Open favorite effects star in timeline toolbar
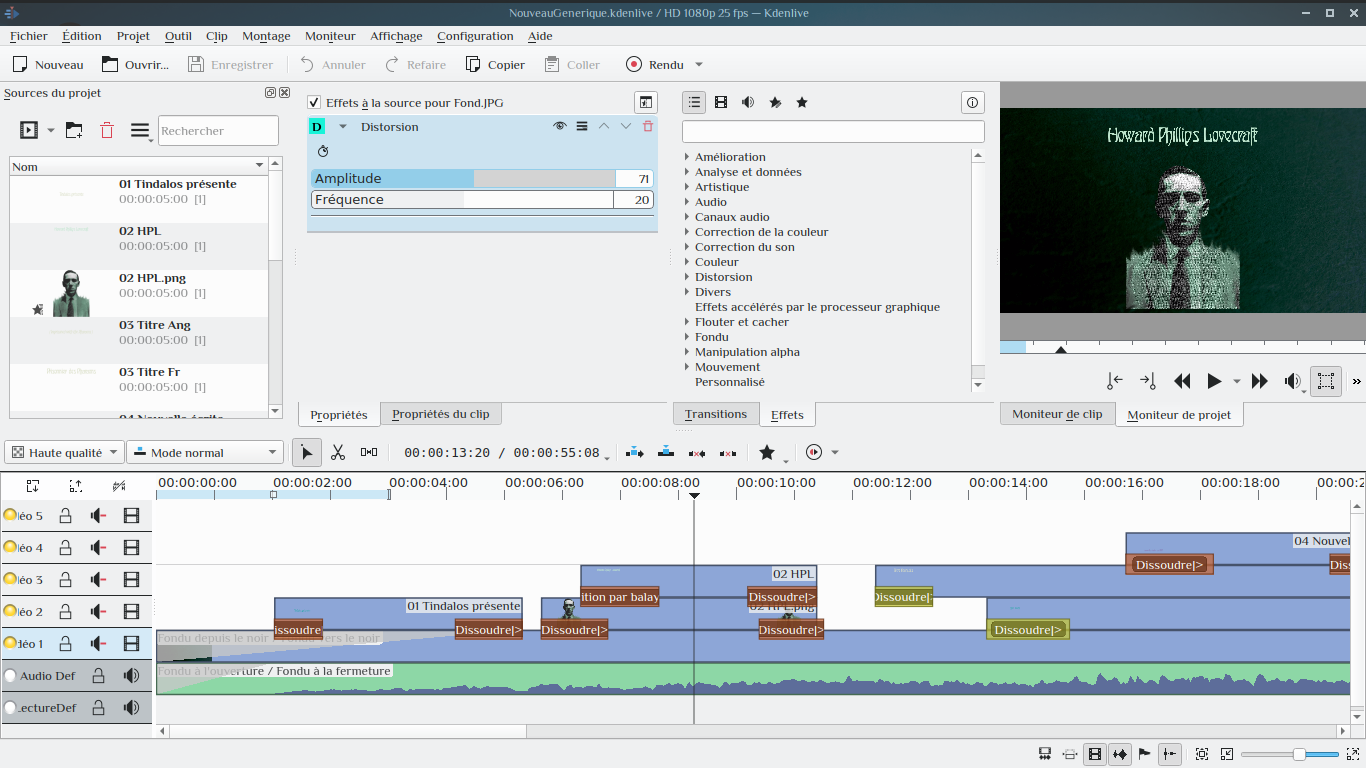Screen dimensions: 1366x768 click(767, 453)
